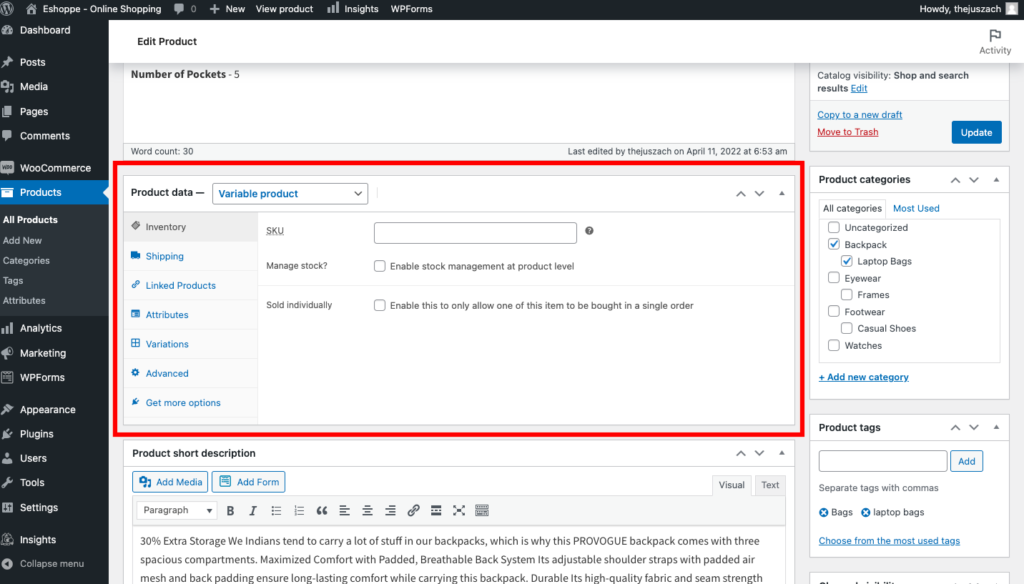Apply bold formatting in short description editor
The width and height of the screenshot is (1024, 584).
click(230, 510)
